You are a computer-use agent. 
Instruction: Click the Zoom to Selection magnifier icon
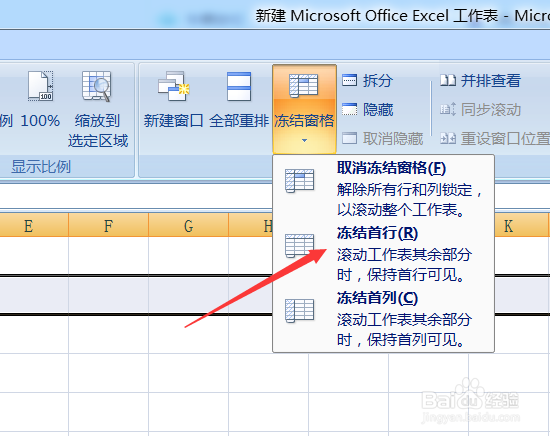pyautogui.click(x=97, y=86)
